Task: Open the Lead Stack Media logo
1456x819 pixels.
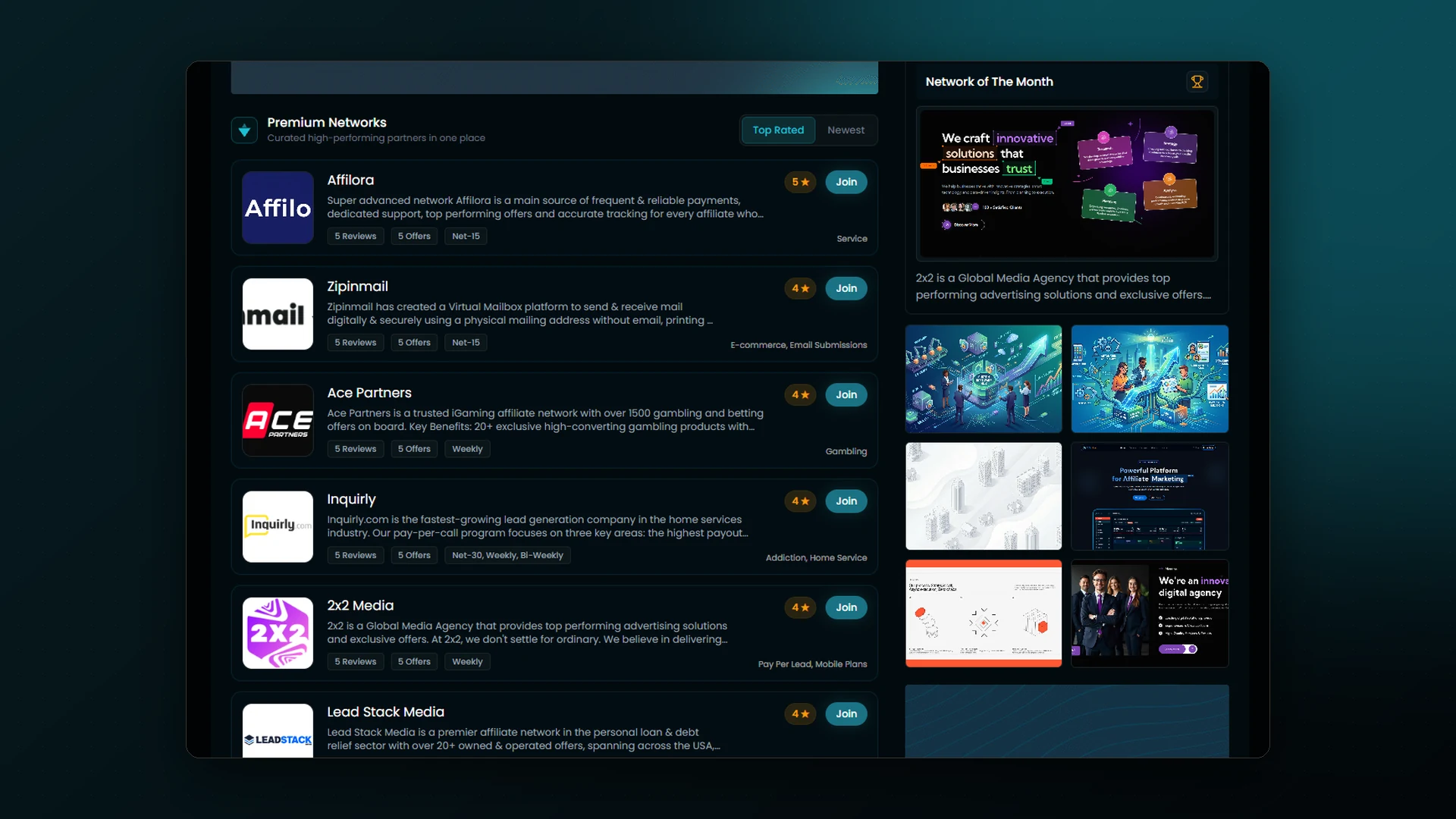Action: pyautogui.click(x=278, y=730)
